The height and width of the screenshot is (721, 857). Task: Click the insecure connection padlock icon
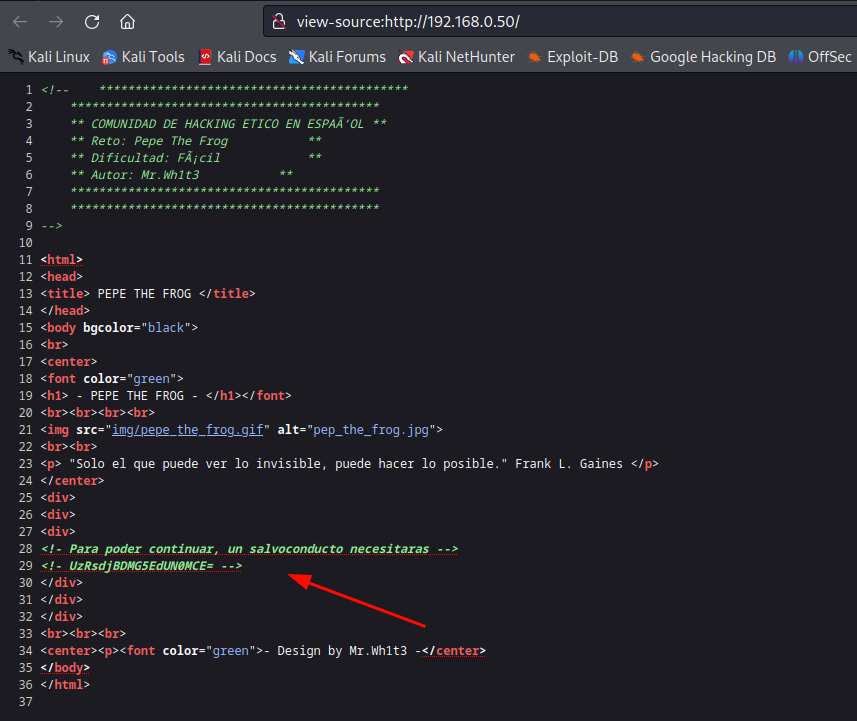point(279,22)
